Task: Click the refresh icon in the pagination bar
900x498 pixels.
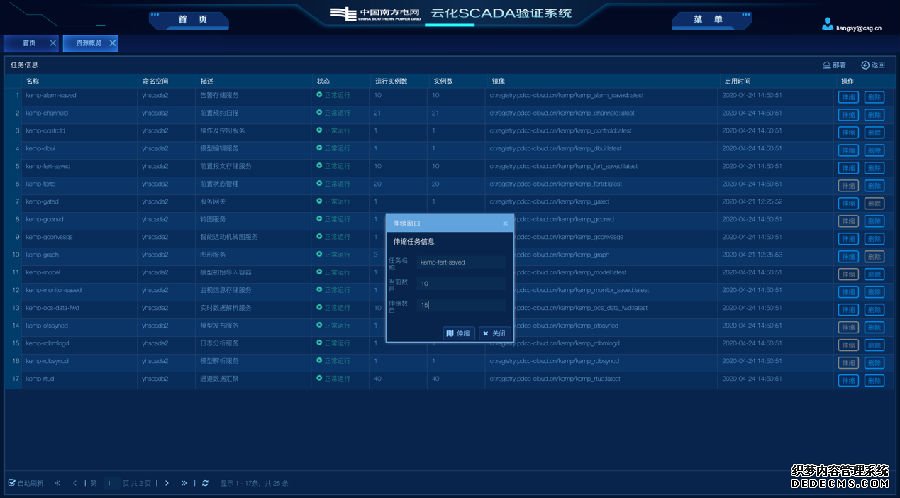Action: (x=205, y=483)
